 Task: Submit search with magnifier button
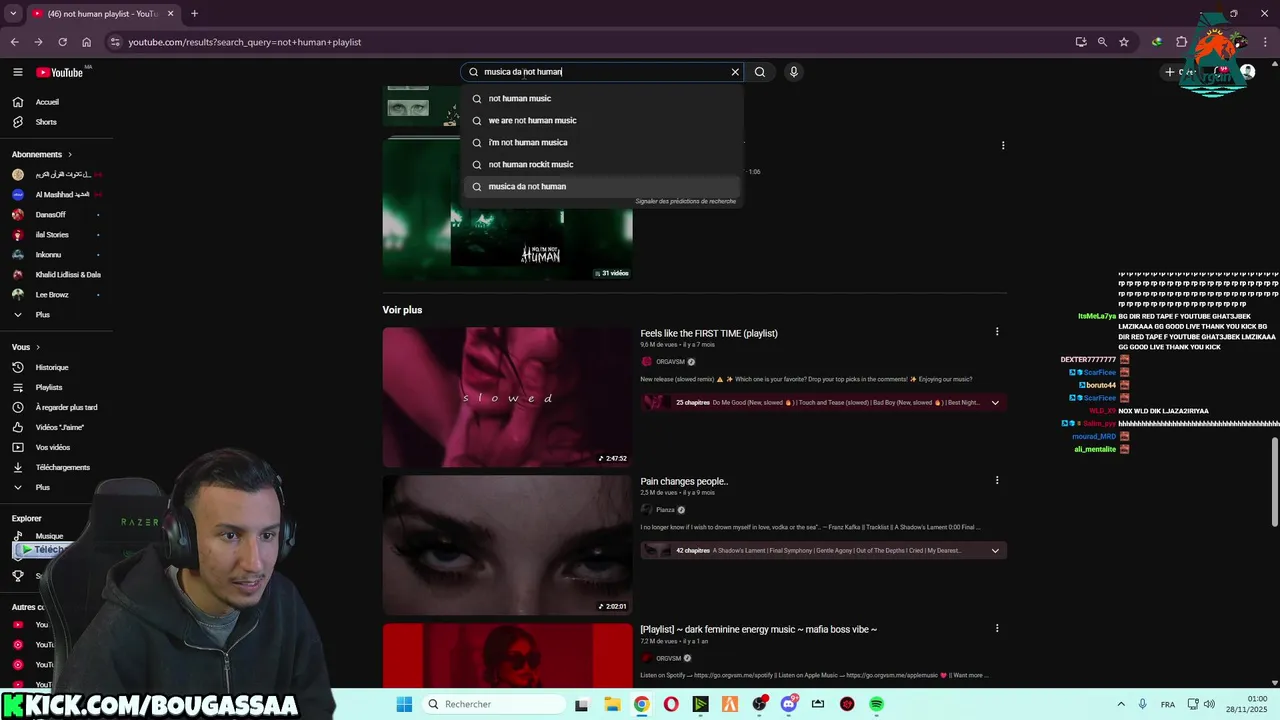pos(760,72)
